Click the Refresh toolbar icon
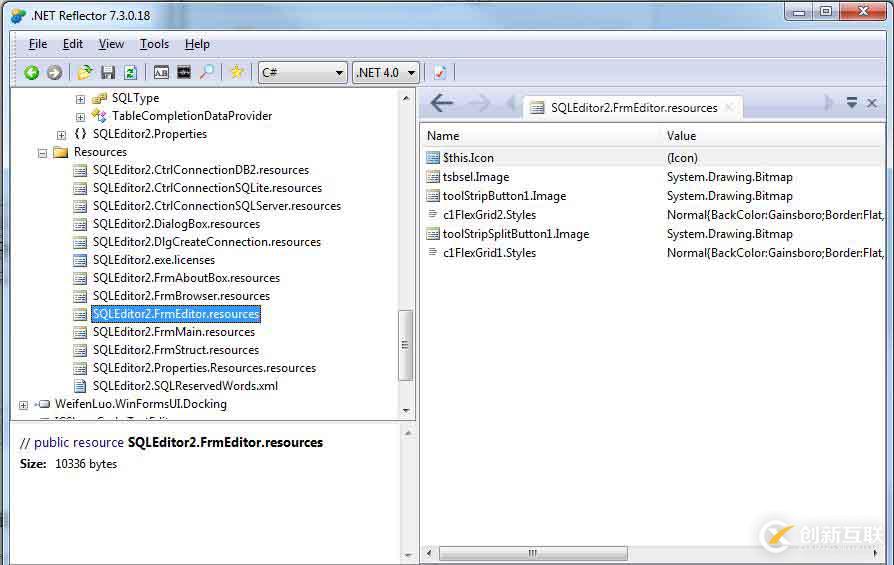The height and width of the screenshot is (565, 894). (x=131, y=72)
